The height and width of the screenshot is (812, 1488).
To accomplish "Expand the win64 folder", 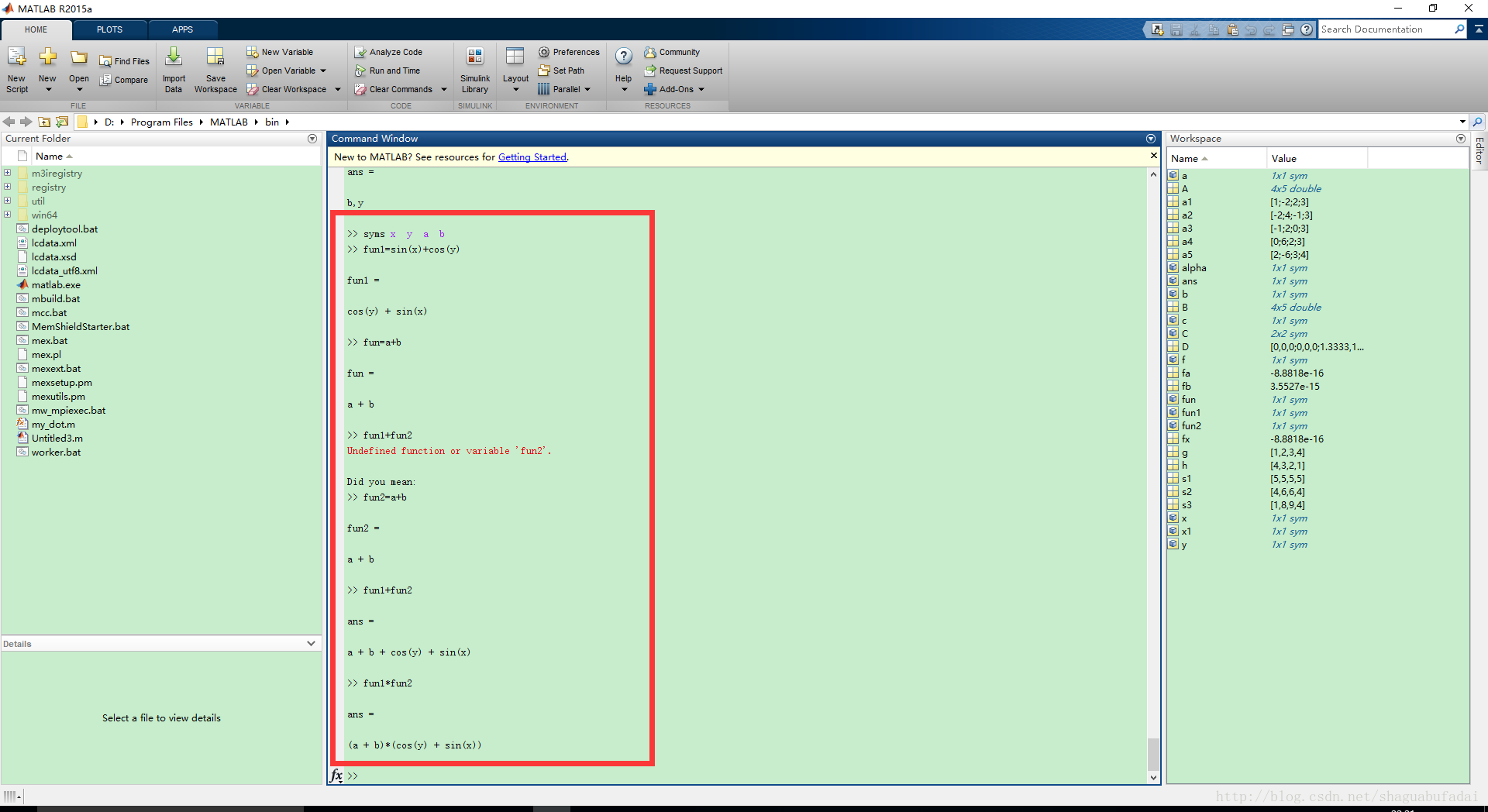I will (8, 215).
